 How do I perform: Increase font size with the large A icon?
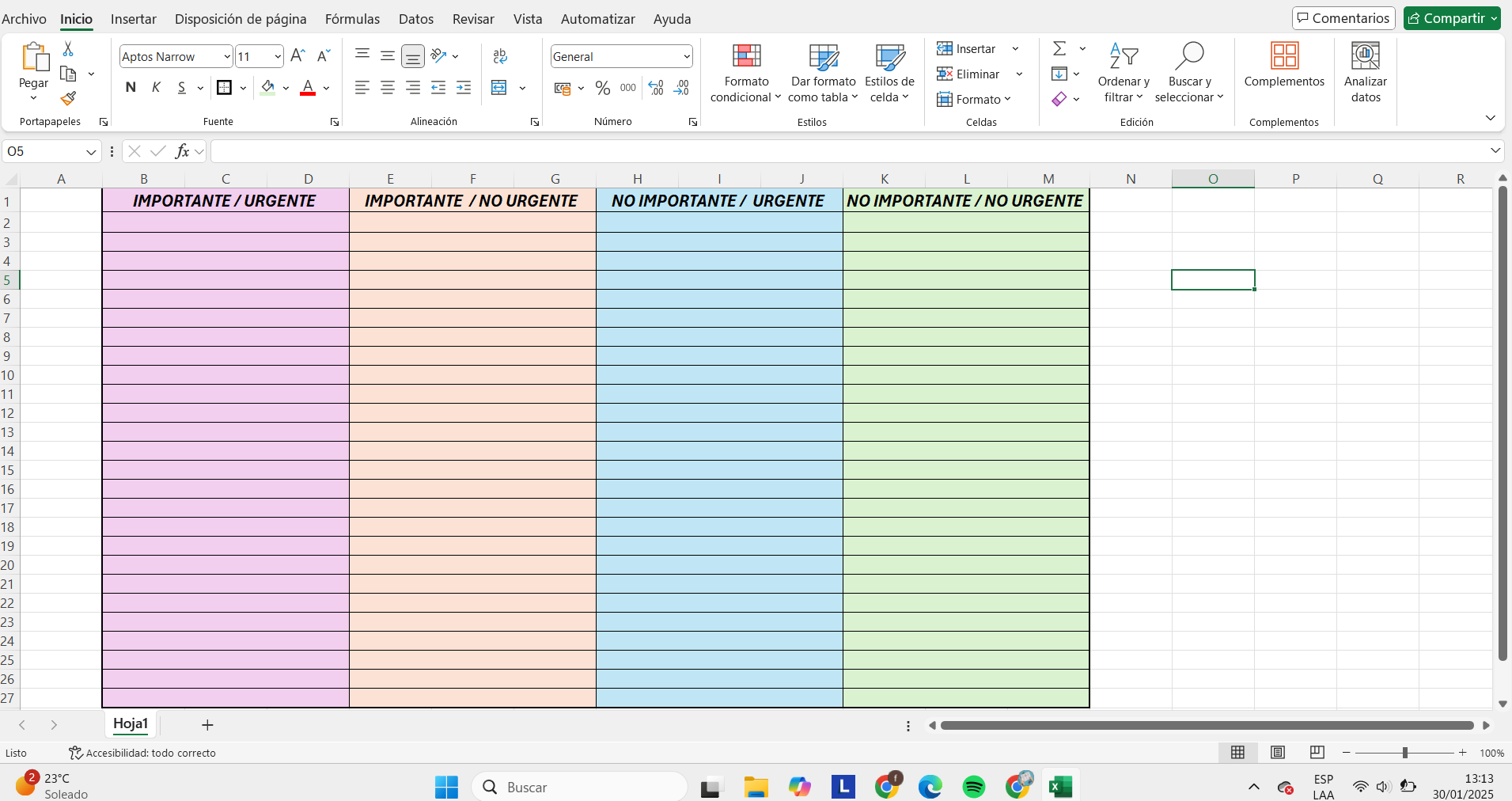click(297, 55)
